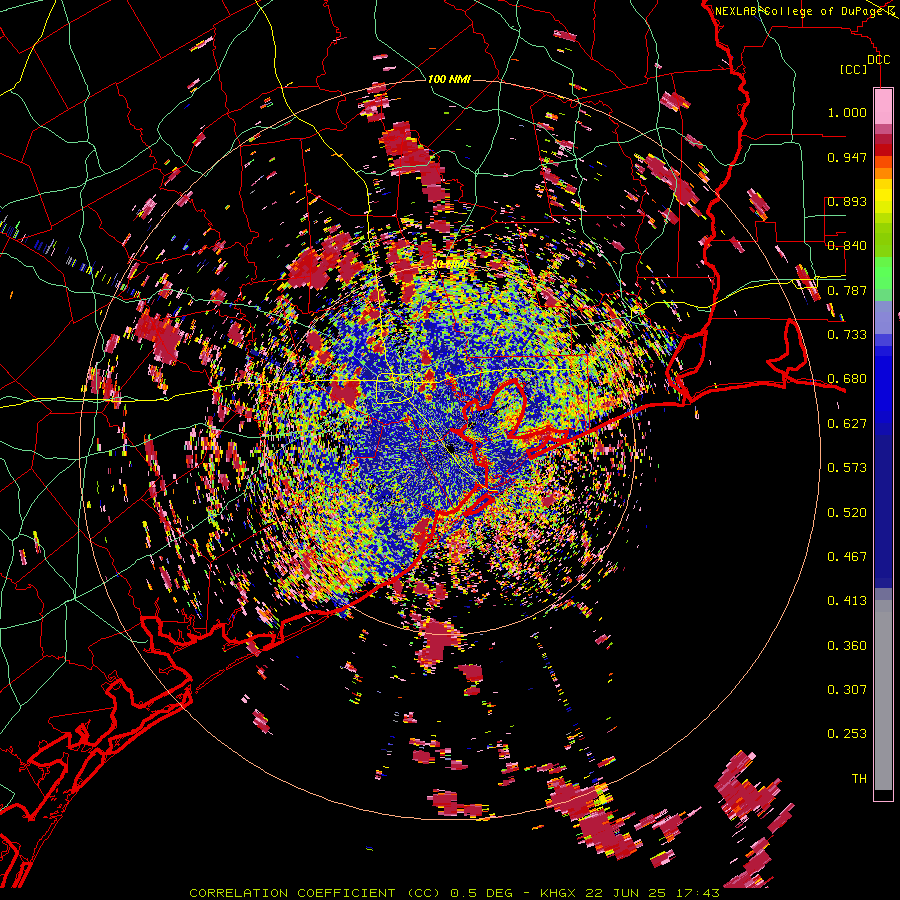
Task: Click the 0.467 scale value
Action: click(847, 557)
